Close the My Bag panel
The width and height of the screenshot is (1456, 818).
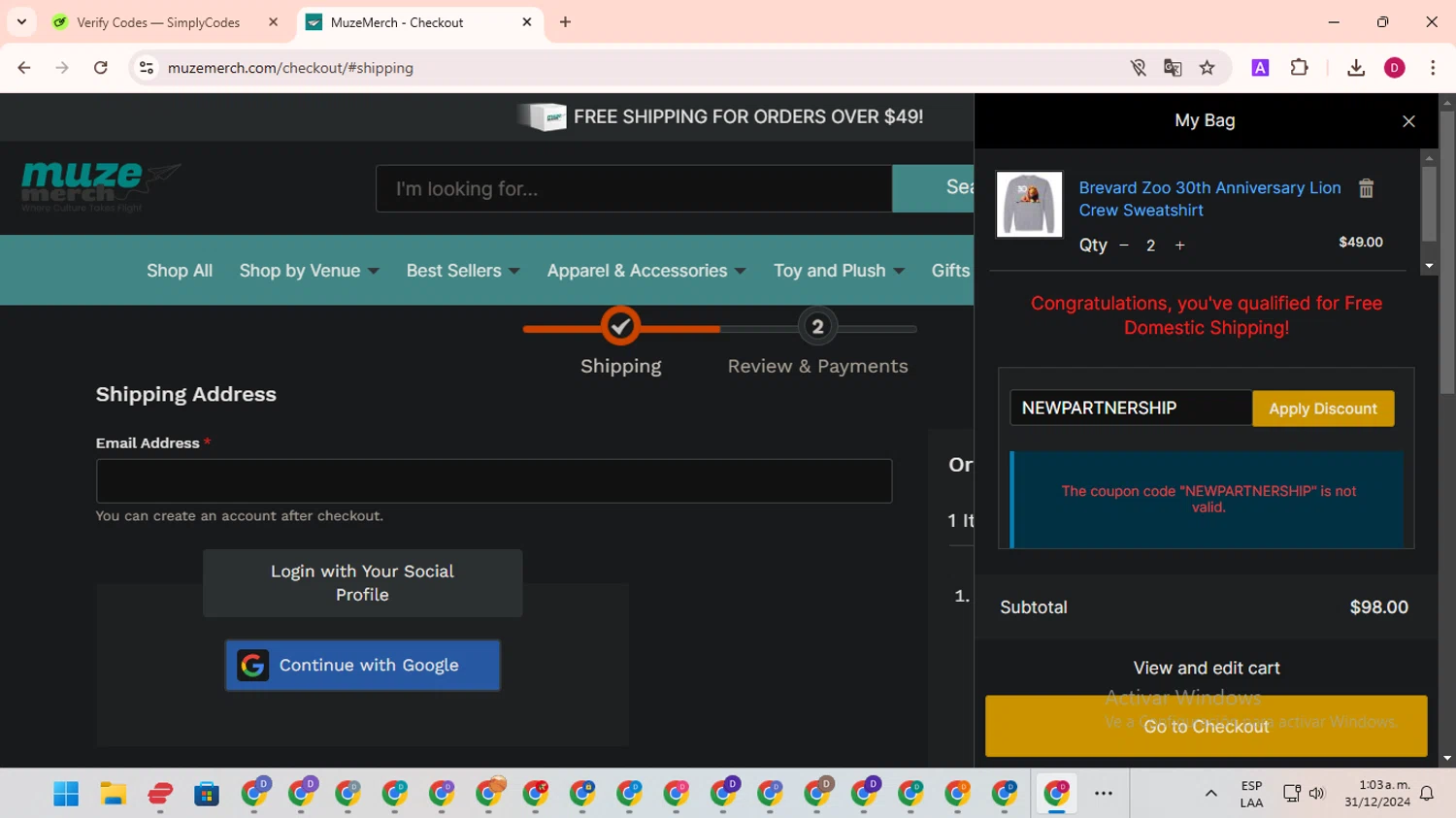pos(1408,121)
